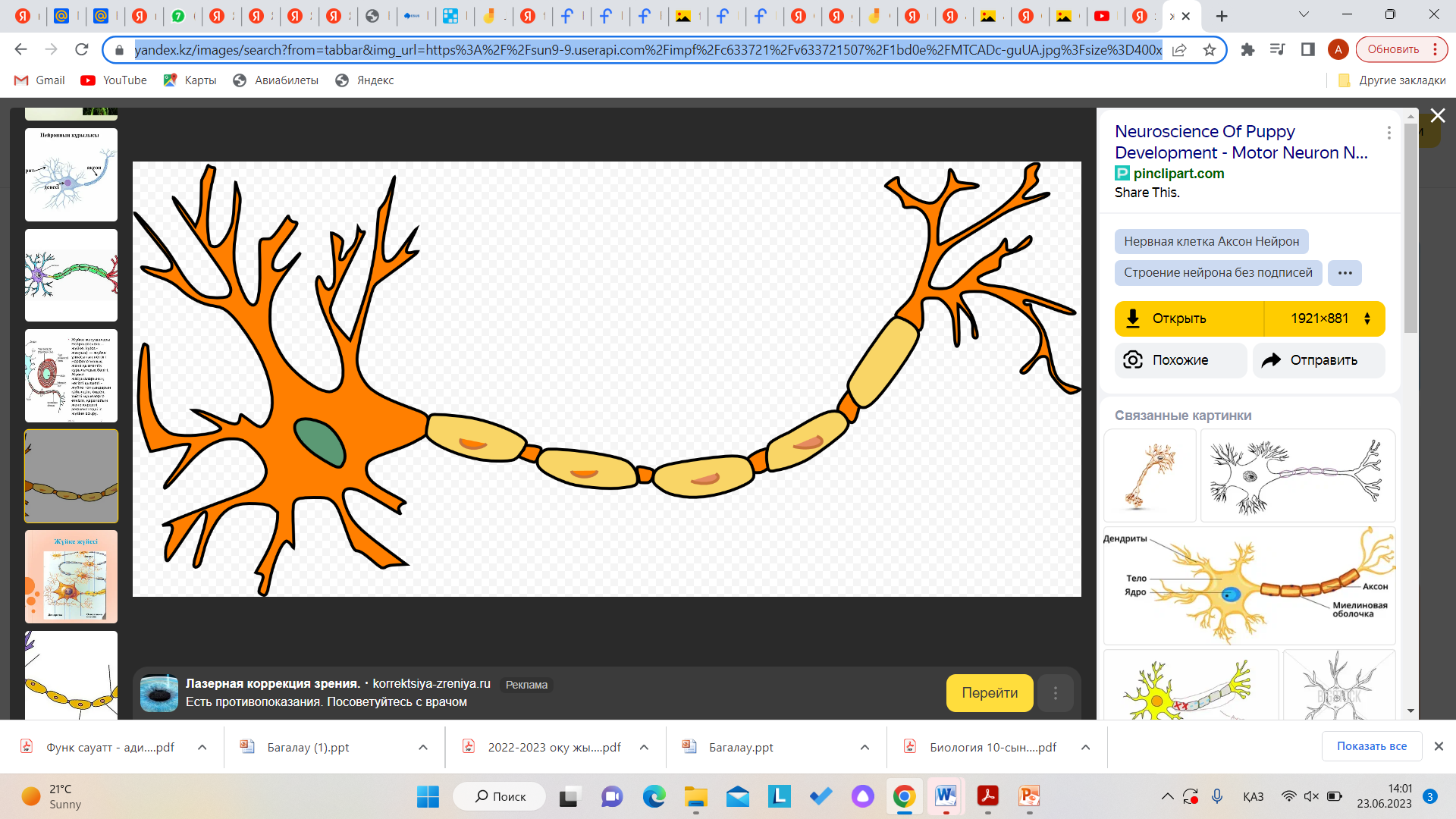Open the tab search dropdown arrow
The image size is (1456, 819).
tap(1304, 14)
